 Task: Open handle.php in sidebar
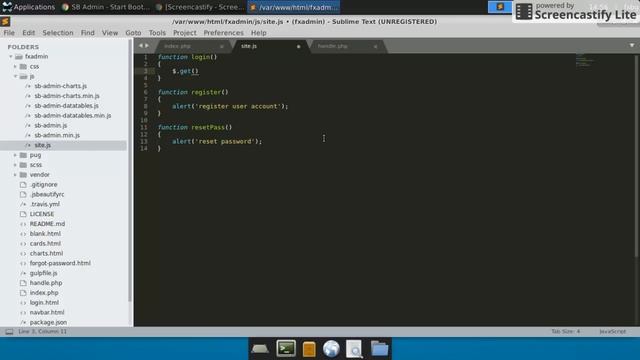pos(46,283)
